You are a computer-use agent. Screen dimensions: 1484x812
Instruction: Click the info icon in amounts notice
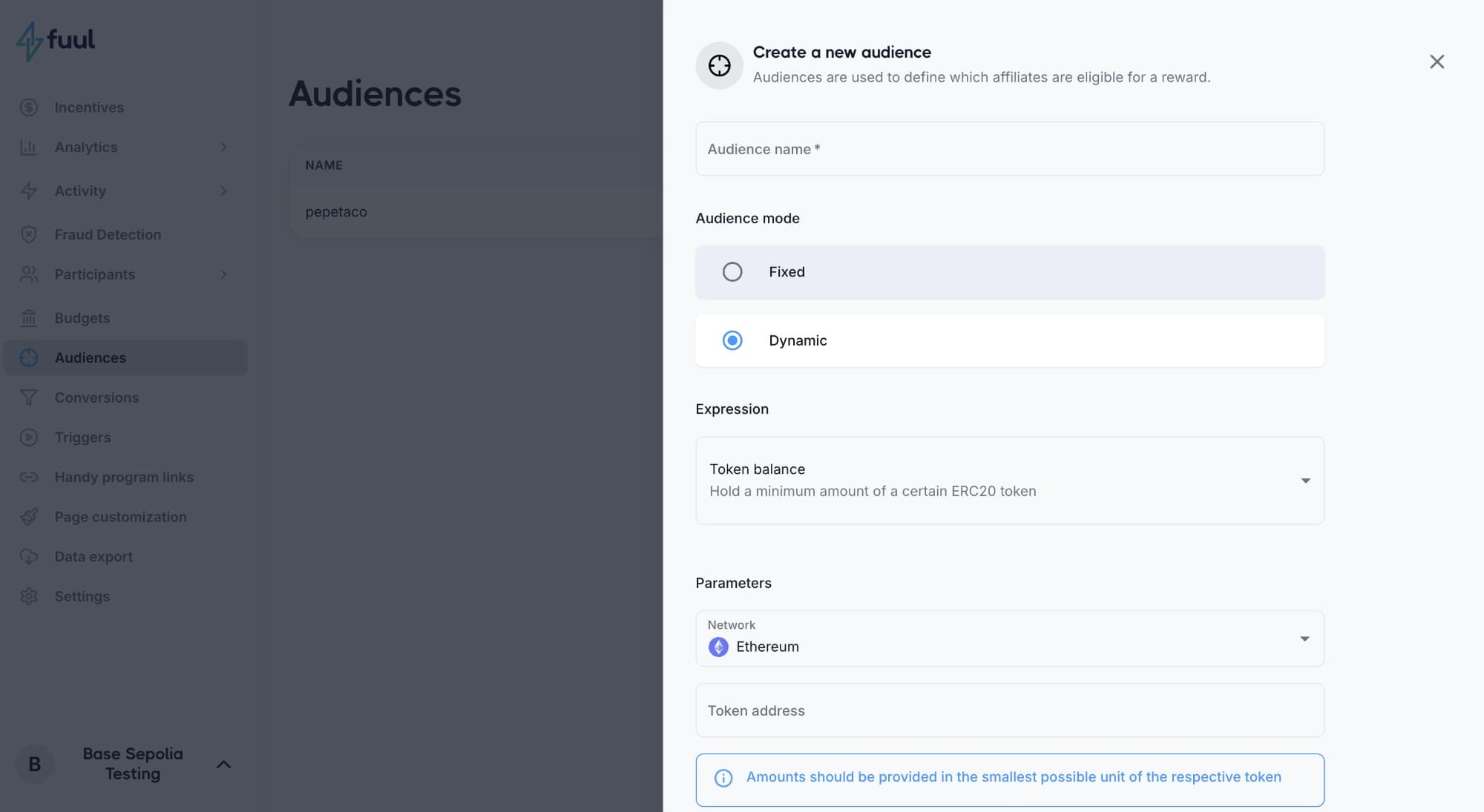(723, 778)
